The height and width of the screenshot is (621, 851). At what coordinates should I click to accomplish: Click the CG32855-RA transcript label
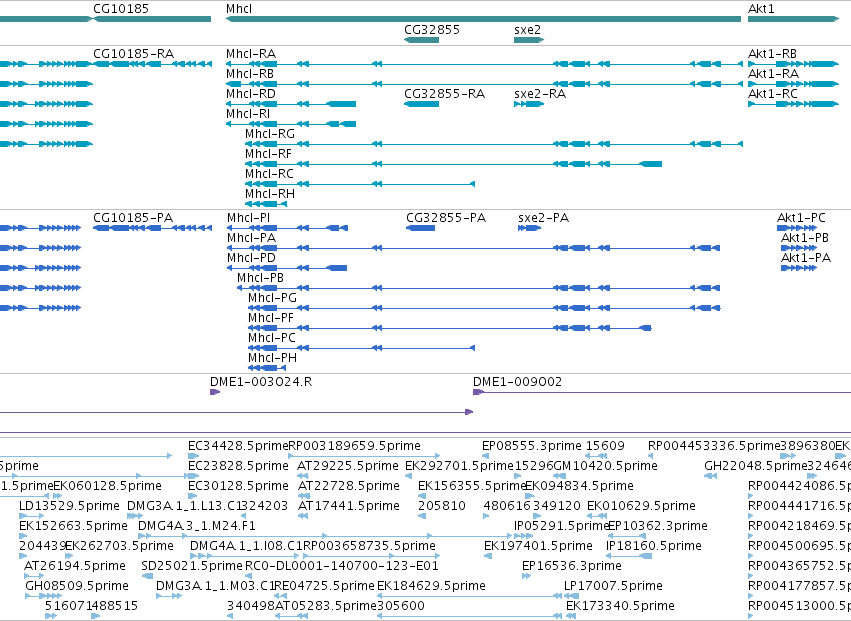(x=444, y=94)
